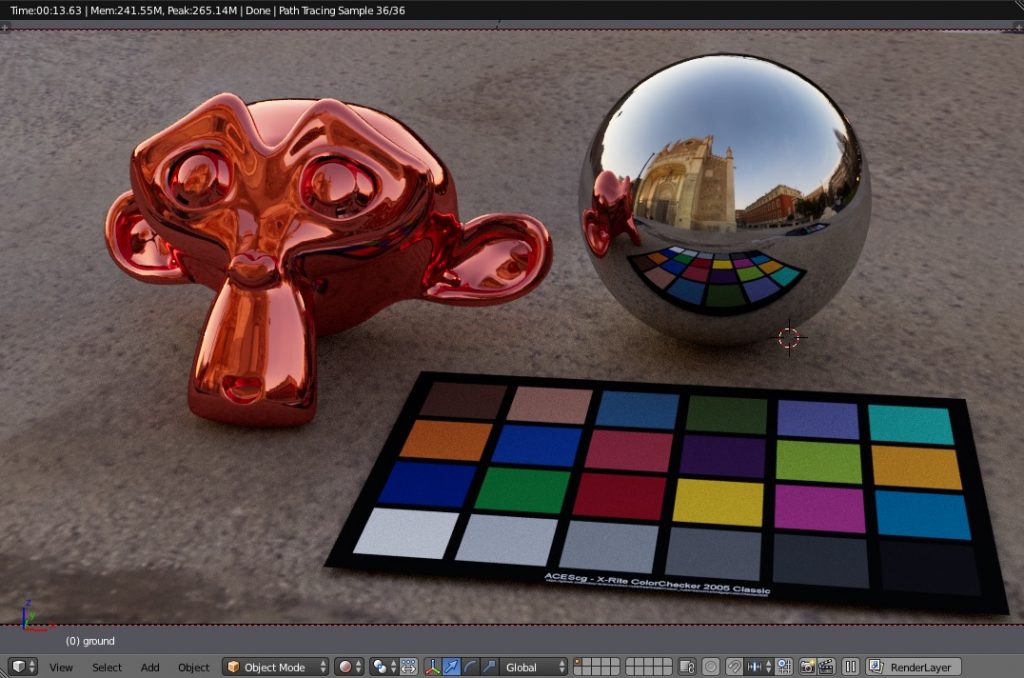Viewport: 1024px width, 678px height.
Task: Toggle scene layer 11 button
Action: pyautogui.click(x=579, y=671)
